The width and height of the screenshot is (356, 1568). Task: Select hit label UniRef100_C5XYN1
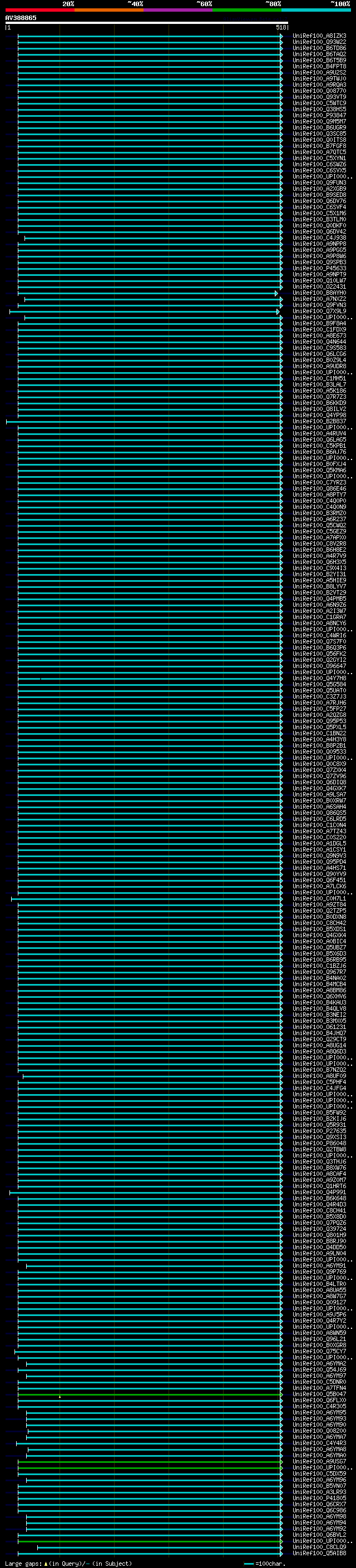pos(319,159)
